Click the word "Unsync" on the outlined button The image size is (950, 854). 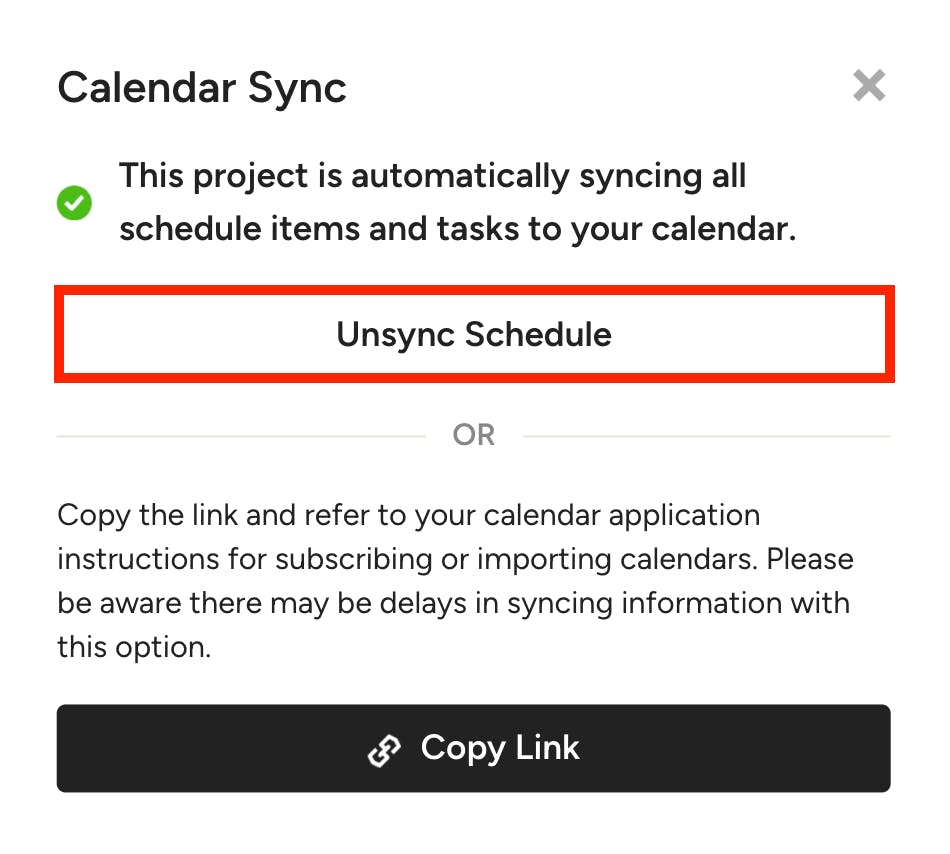[x=394, y=334]
